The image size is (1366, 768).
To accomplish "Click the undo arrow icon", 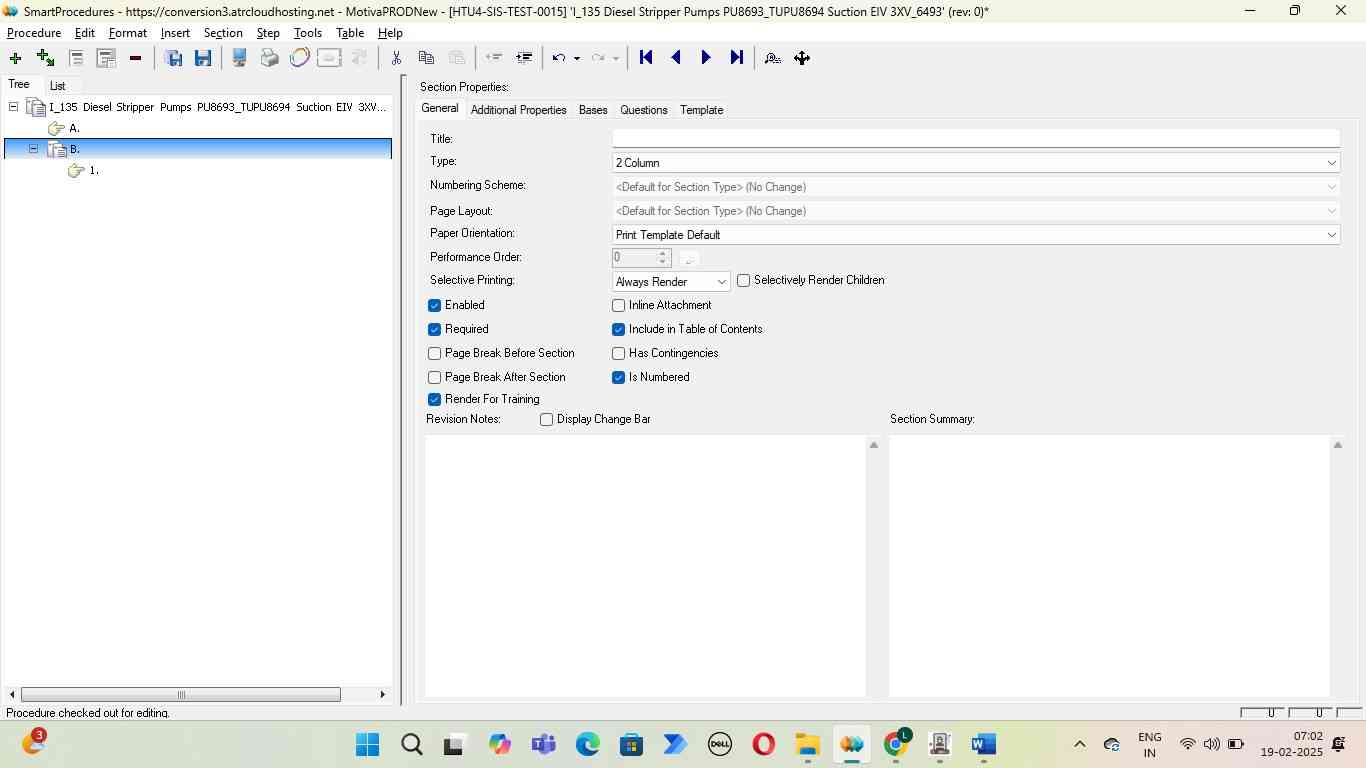I will pos(559,58).
